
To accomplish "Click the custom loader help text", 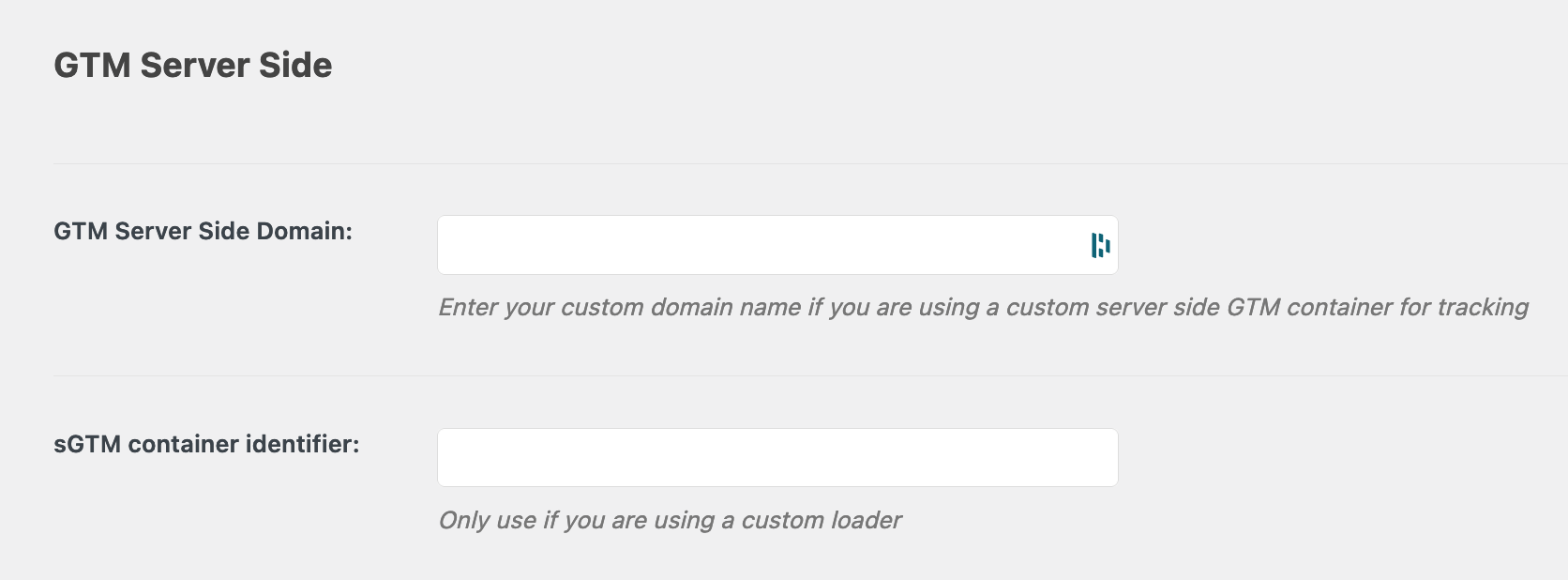I will [670, 521].
